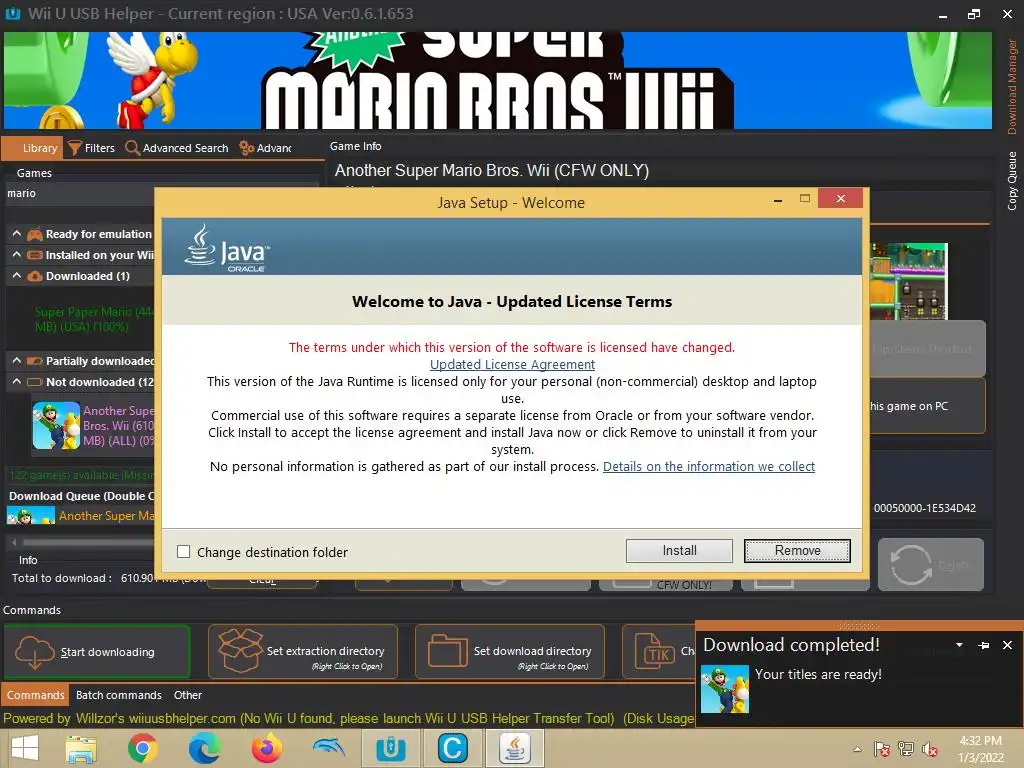Open the Windows Start menu

pyautogui.click(x=25, y=748)
